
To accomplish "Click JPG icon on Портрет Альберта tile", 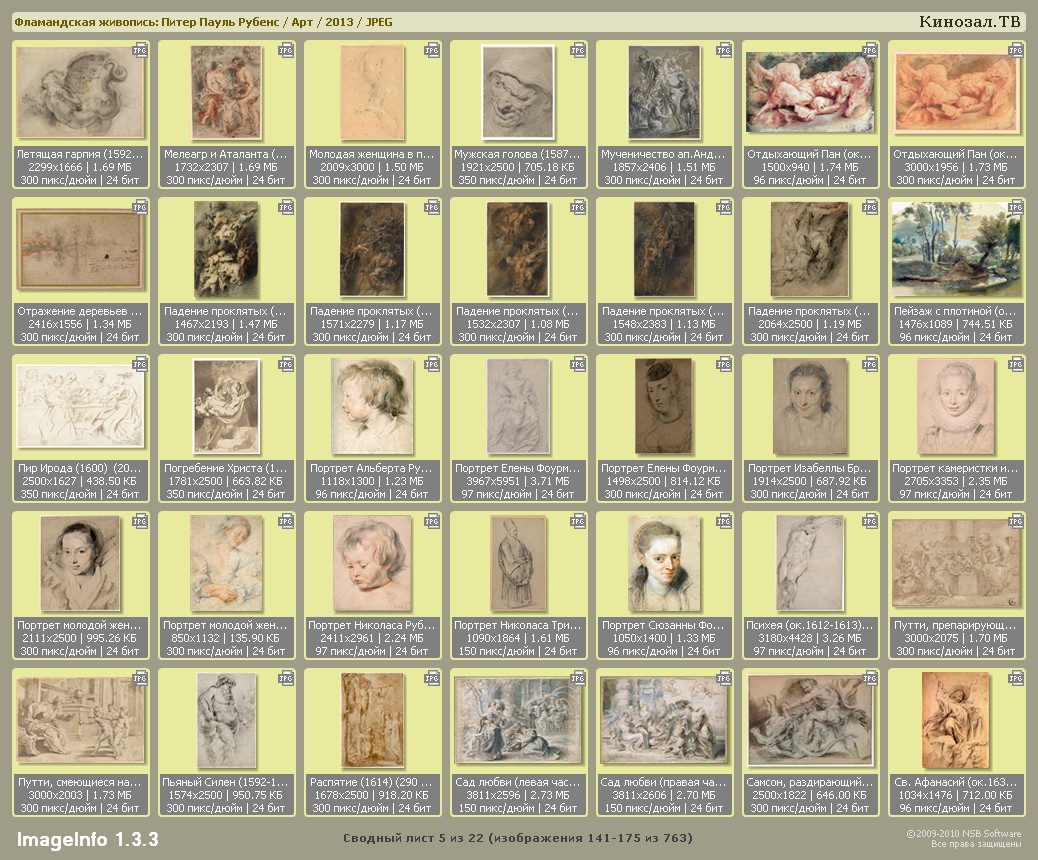I will [433, 363].
